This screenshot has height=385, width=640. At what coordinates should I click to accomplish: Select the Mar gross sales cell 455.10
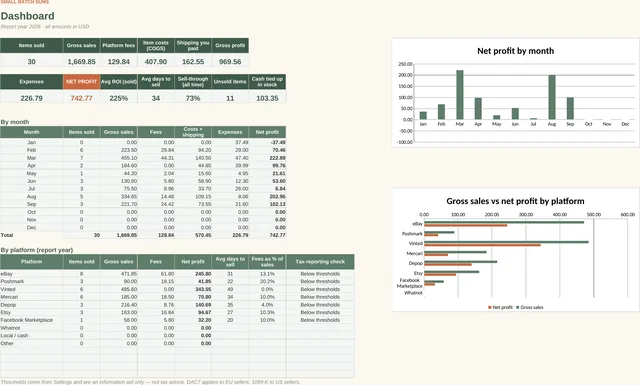pyautogui.click(x=119, y=158)
